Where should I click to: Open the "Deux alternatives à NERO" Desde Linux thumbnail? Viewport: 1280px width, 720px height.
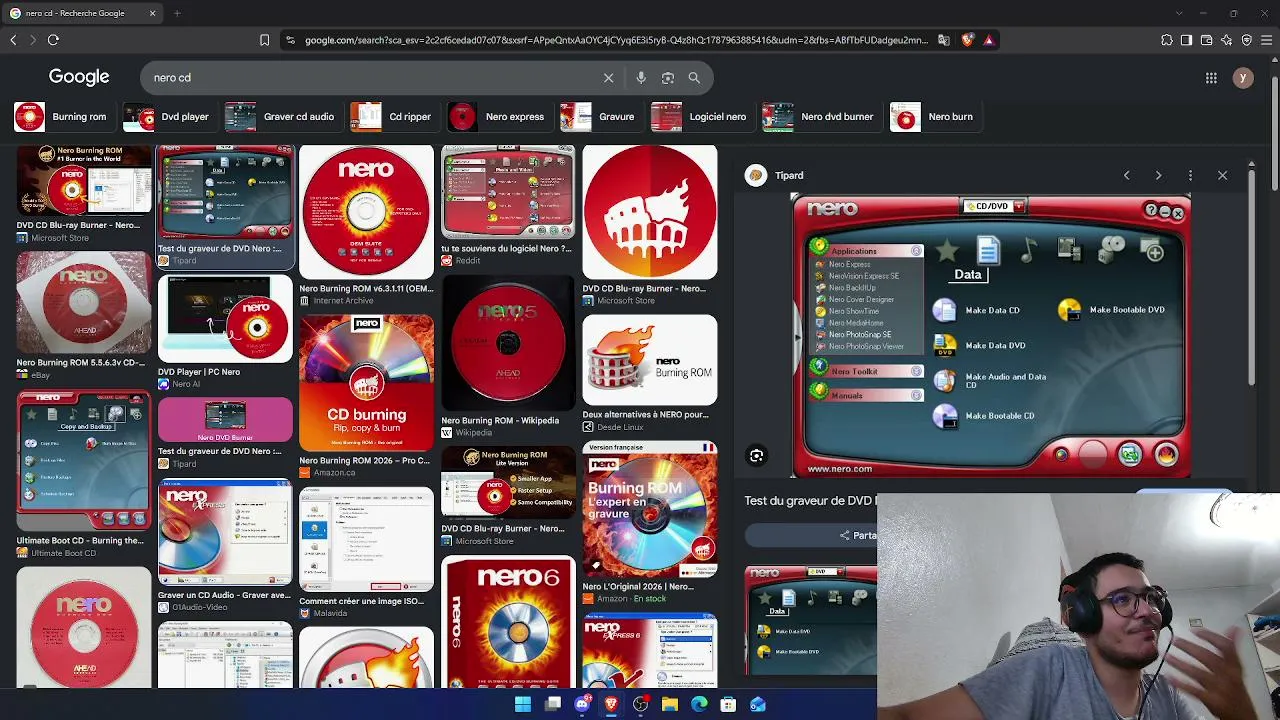[x=650, y=360]
